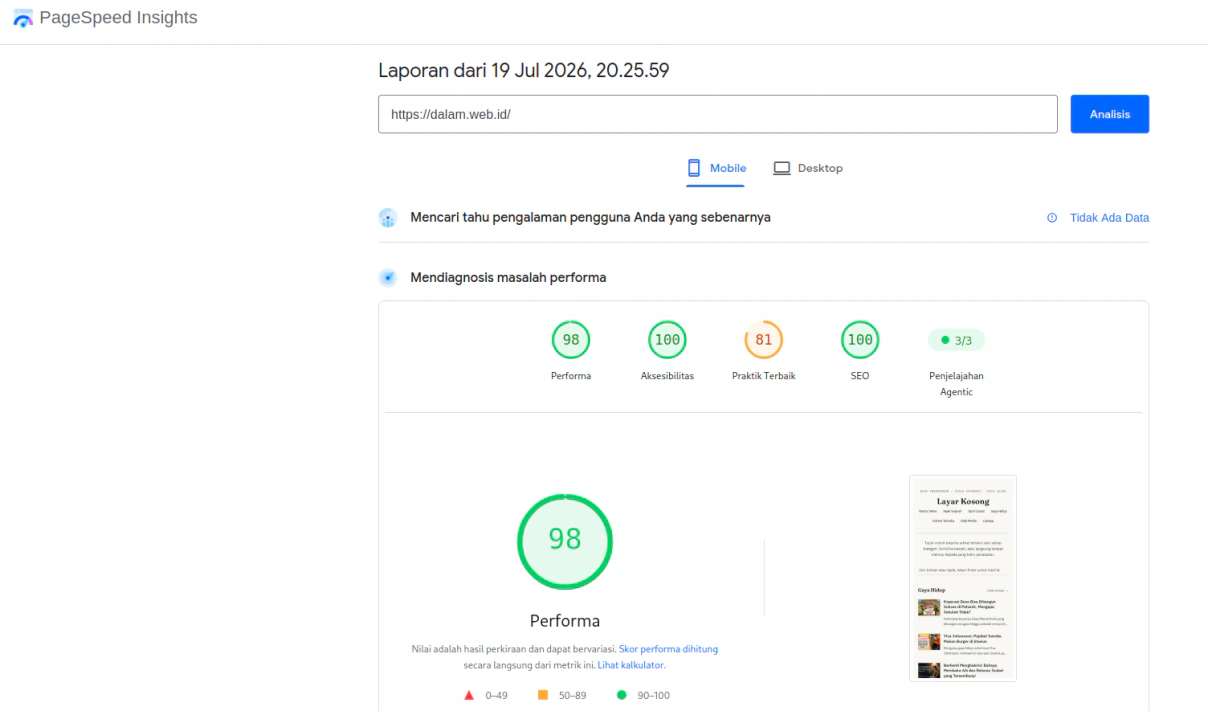This screenshot has width=1208, height=711.
Task: Click Mencari tahu pengalaman pengguna heading
Action: [x=590, y=218]
